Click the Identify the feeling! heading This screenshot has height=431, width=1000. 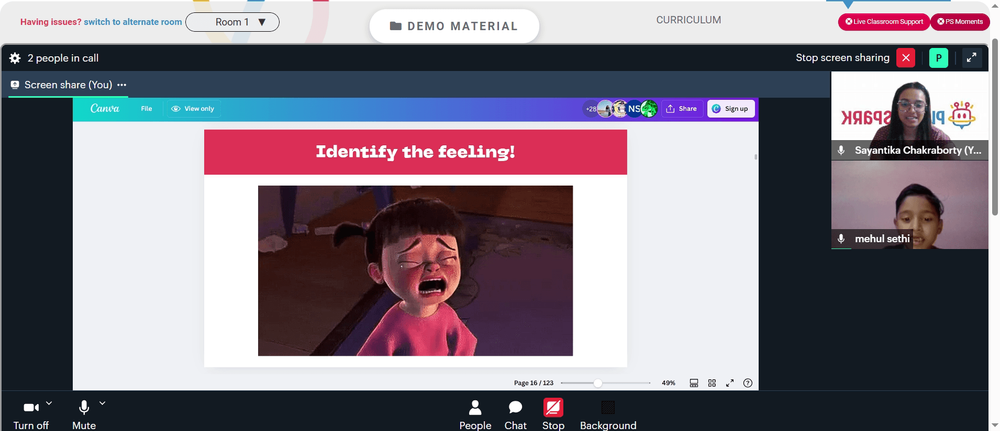415,152
